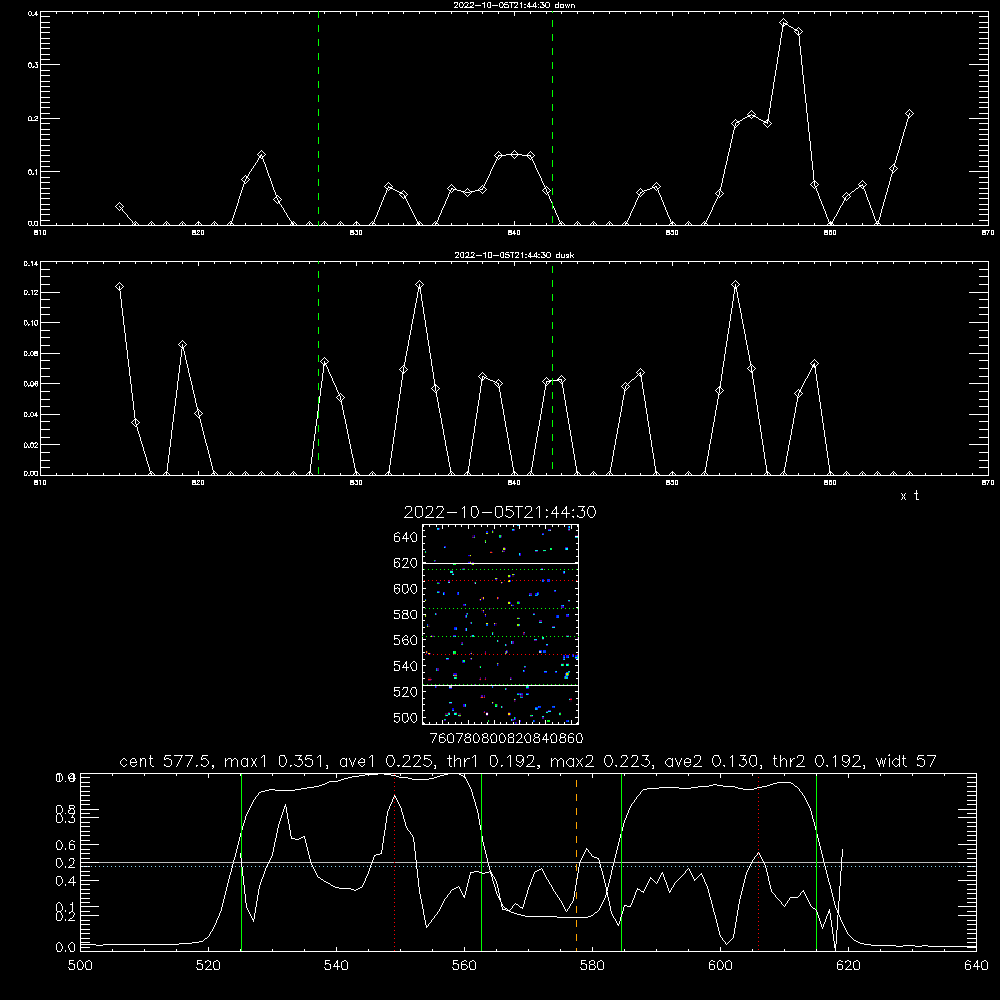
Task: Click the "560" label on bottom plot x-axis
Action: pos(464,966)
